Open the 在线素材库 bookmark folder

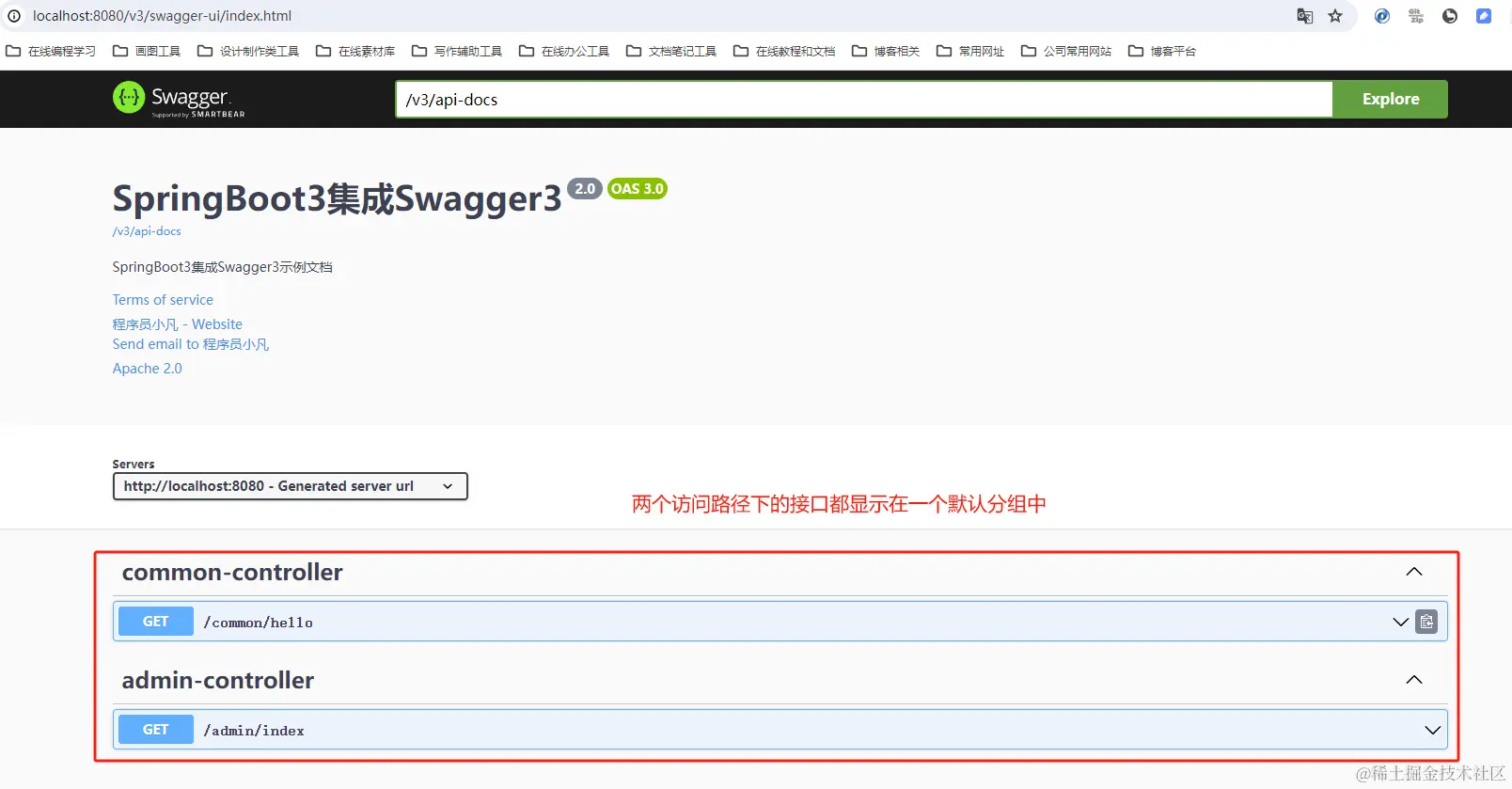(x=355, y=51)
